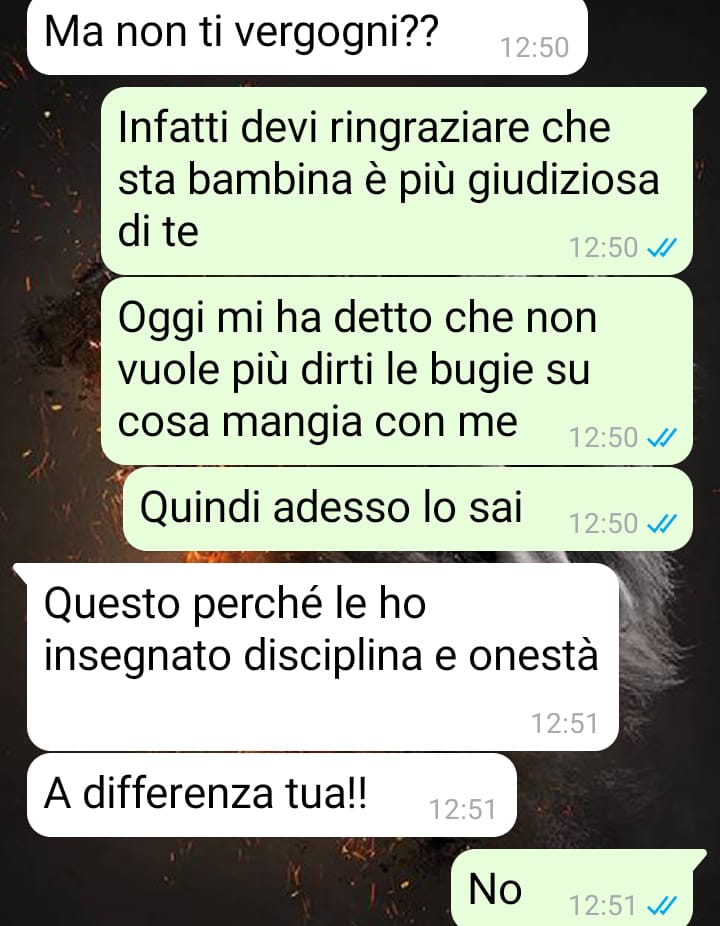Tap the 12:50 timestamp on "Quindi adesso lo sai"

pos(603,523)
